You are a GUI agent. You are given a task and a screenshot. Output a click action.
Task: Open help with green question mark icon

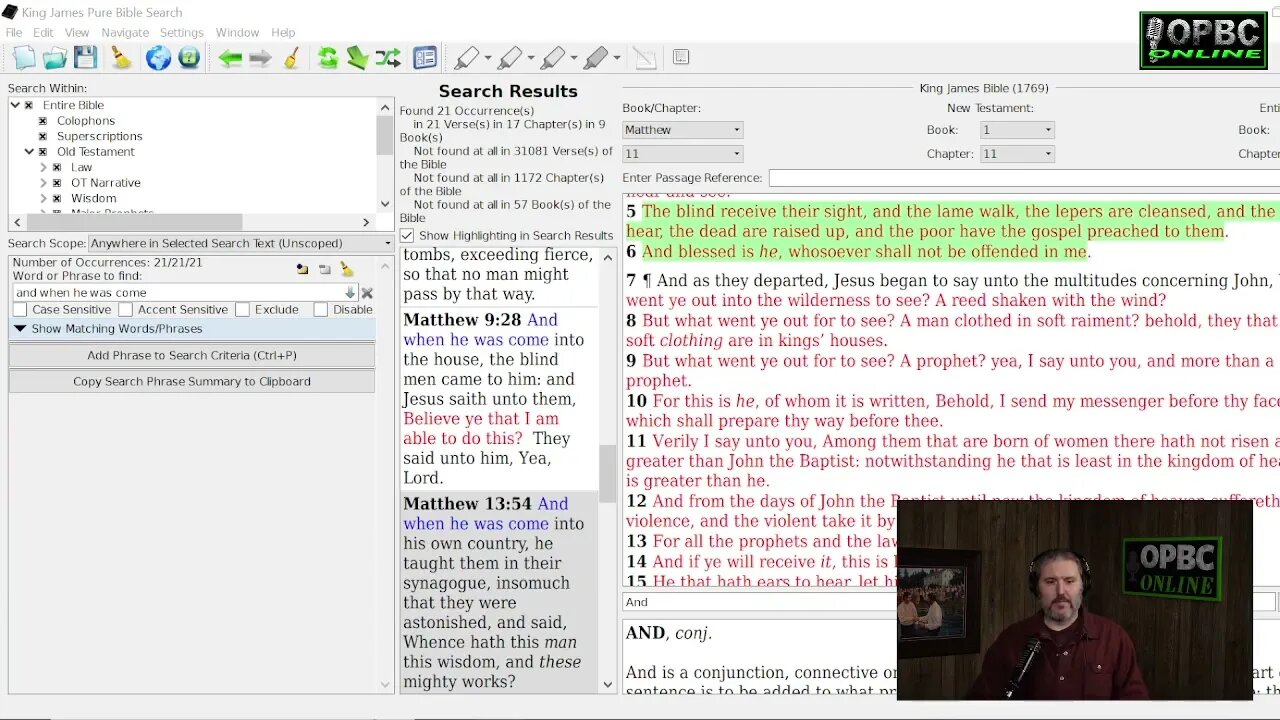189,58
